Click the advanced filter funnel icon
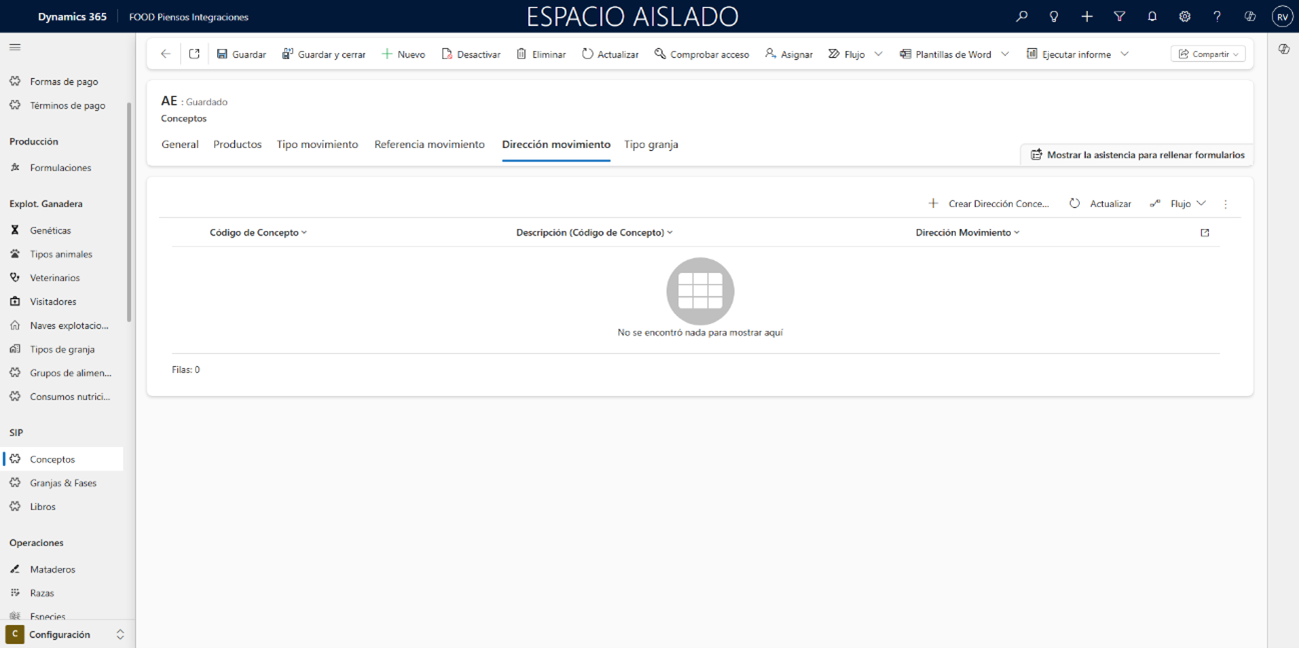1299x648 pixels. pos(1119,17)
